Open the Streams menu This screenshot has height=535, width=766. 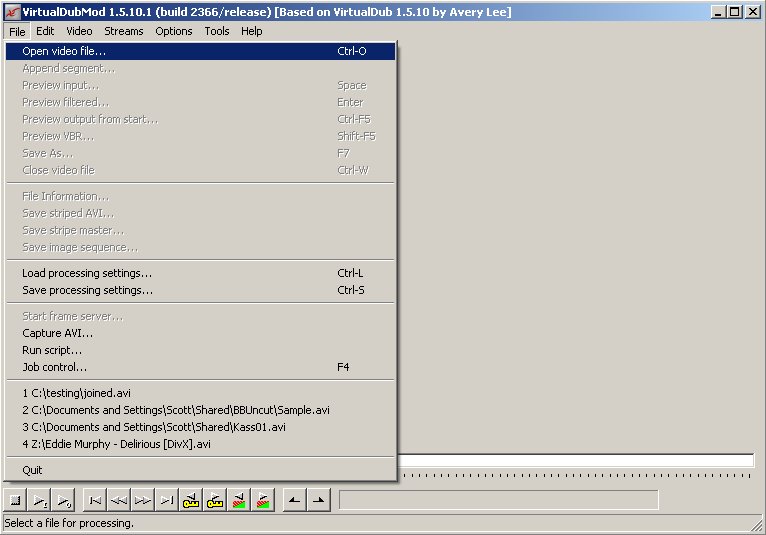point(124,31)
